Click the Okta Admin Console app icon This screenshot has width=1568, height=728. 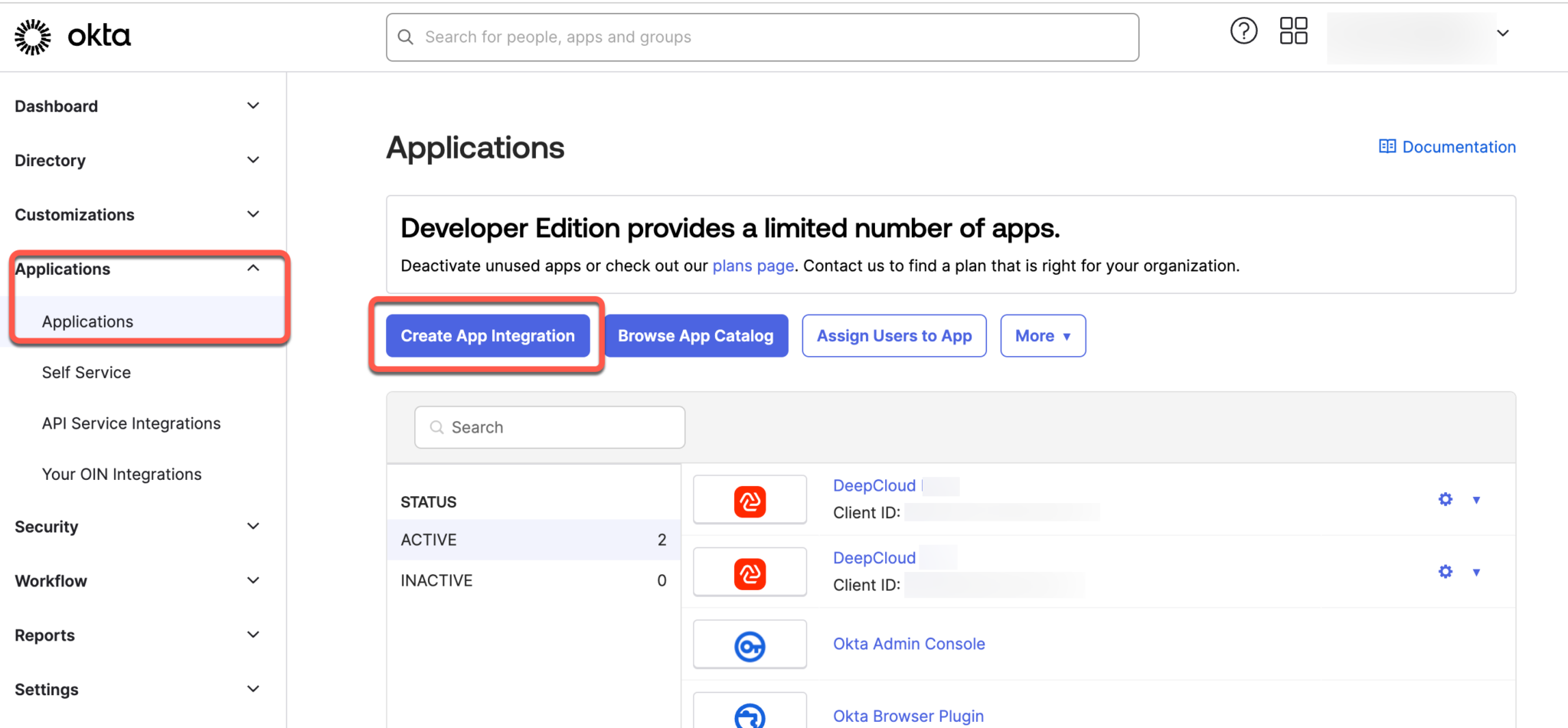pyautogui.click(x=750, y=644)
